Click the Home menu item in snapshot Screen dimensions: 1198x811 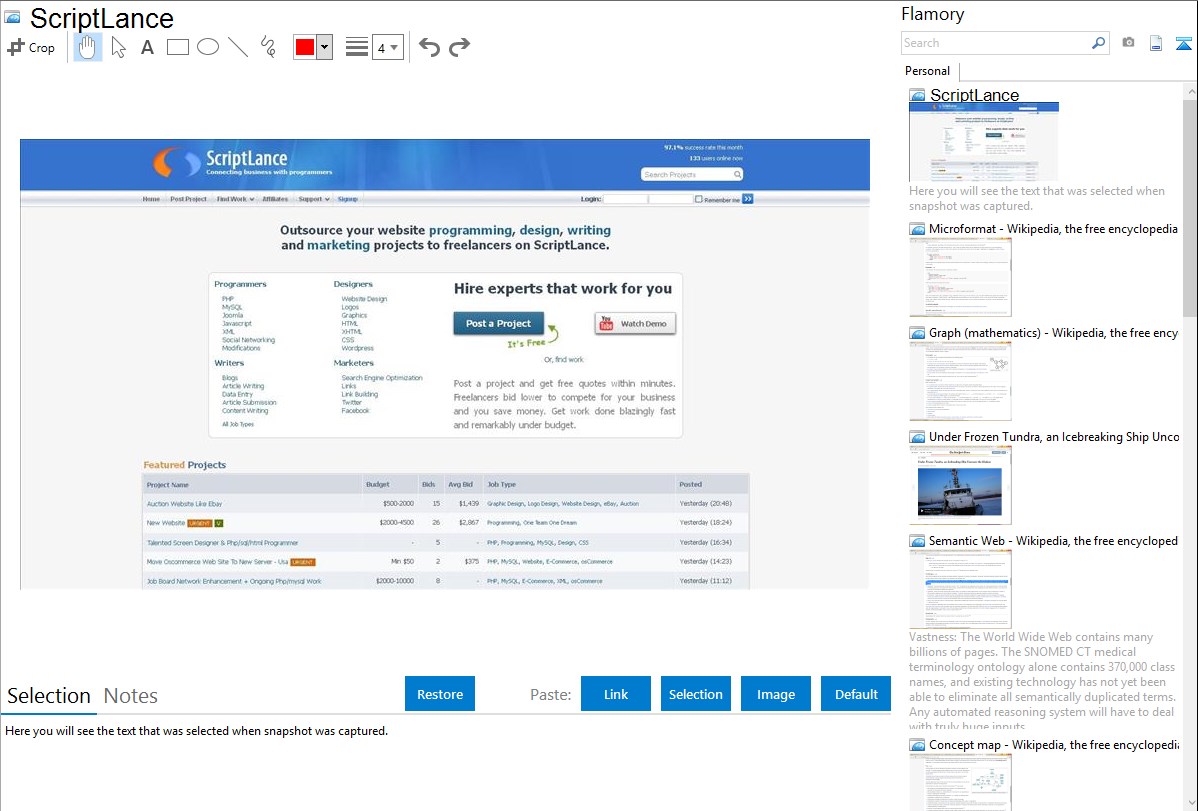tap(151, 199)
